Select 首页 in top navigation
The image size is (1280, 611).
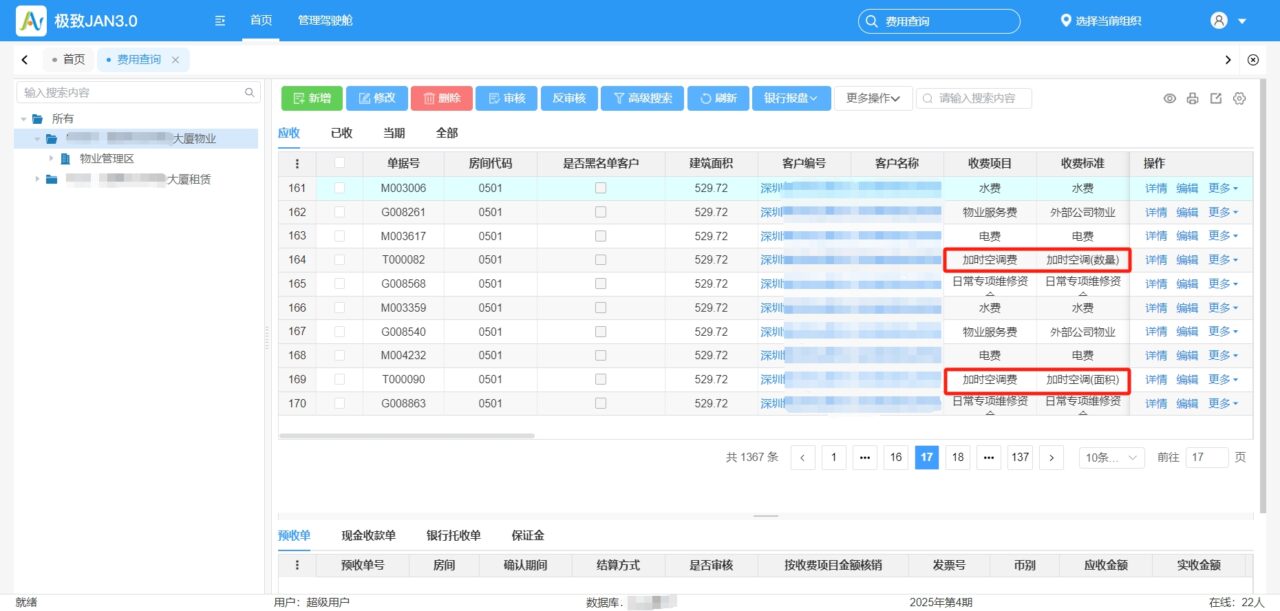pos(260,21)
